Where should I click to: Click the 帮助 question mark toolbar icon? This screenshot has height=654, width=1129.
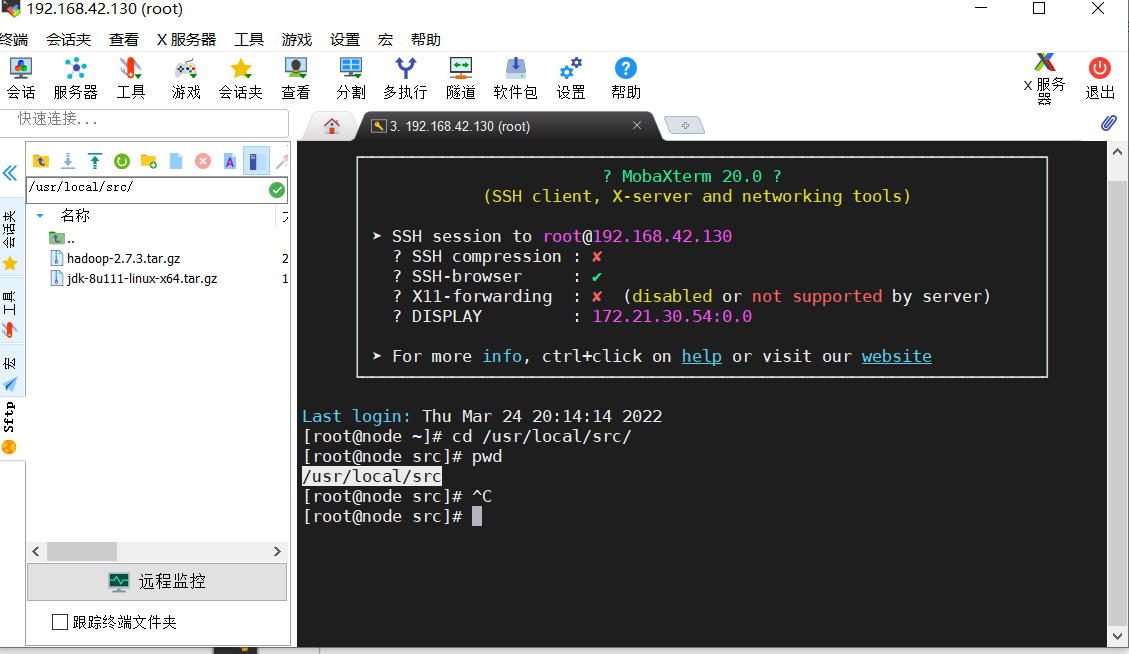[x=626, y=78]
